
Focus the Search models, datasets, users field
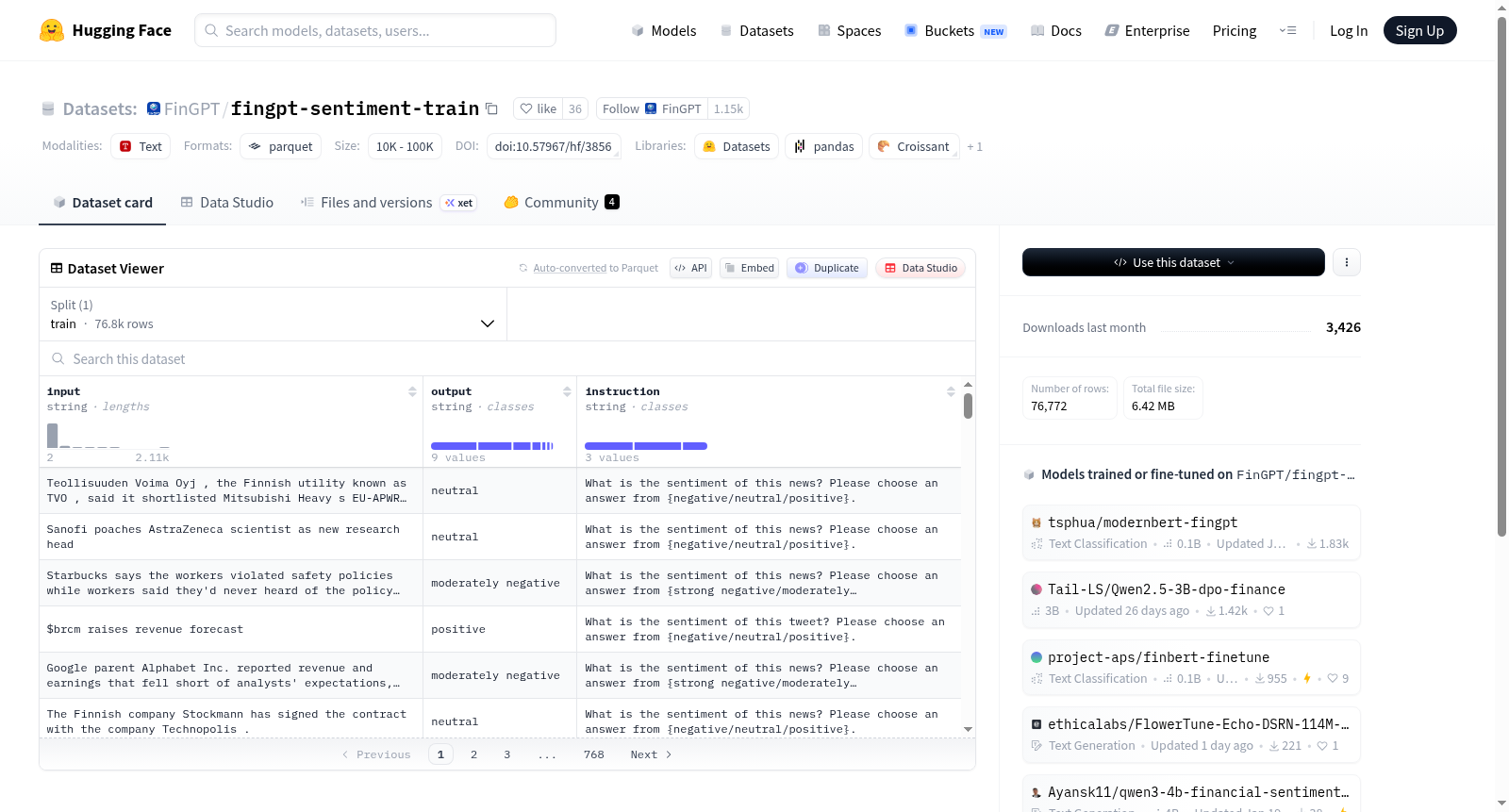[x=375, y=30]
